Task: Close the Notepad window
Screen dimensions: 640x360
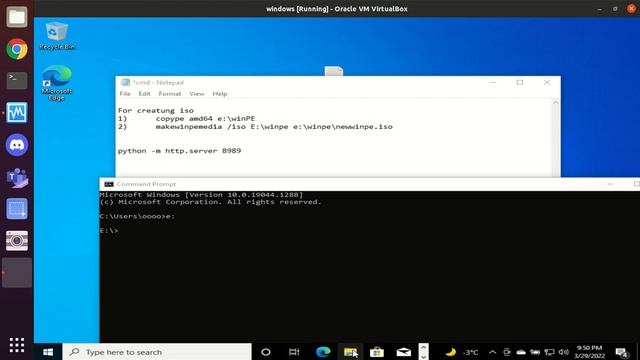Action: (547, 82)
